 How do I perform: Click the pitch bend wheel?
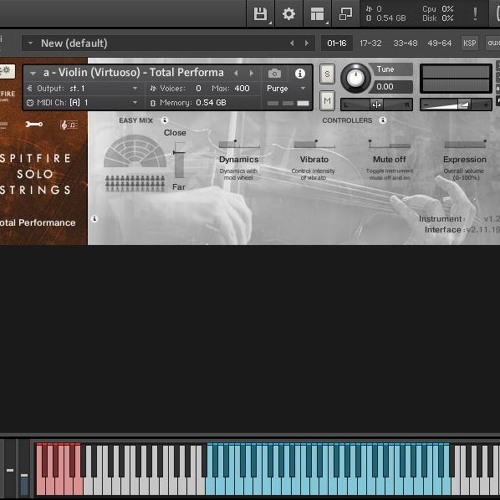[10, 469]
